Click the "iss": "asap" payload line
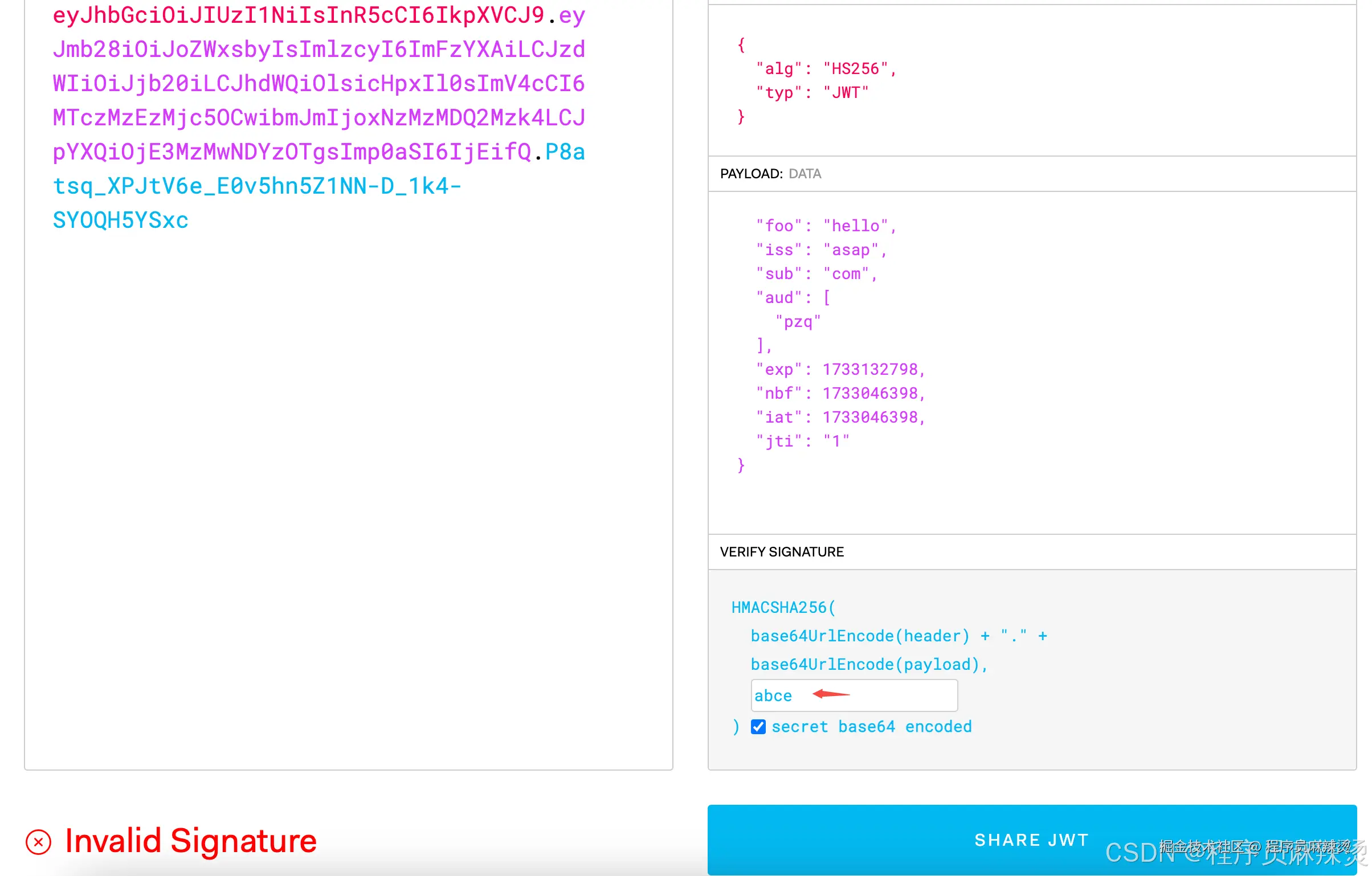The width and height of the screenshot is (1372, 876). tap(820, 250)
